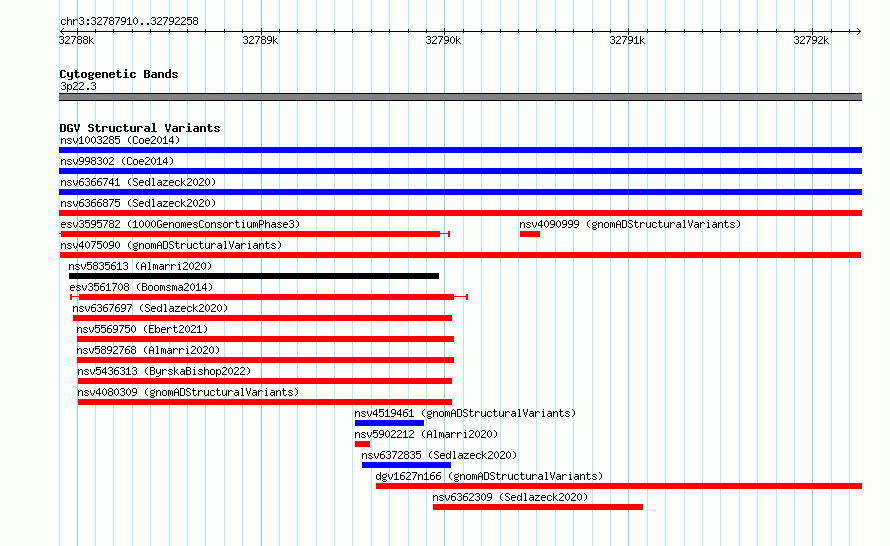Image resolution: width=890 pixels, height=546 pixels.
Task: Click the 32792k ruler position
Action: pyautogui.click(x=811, y=40)
